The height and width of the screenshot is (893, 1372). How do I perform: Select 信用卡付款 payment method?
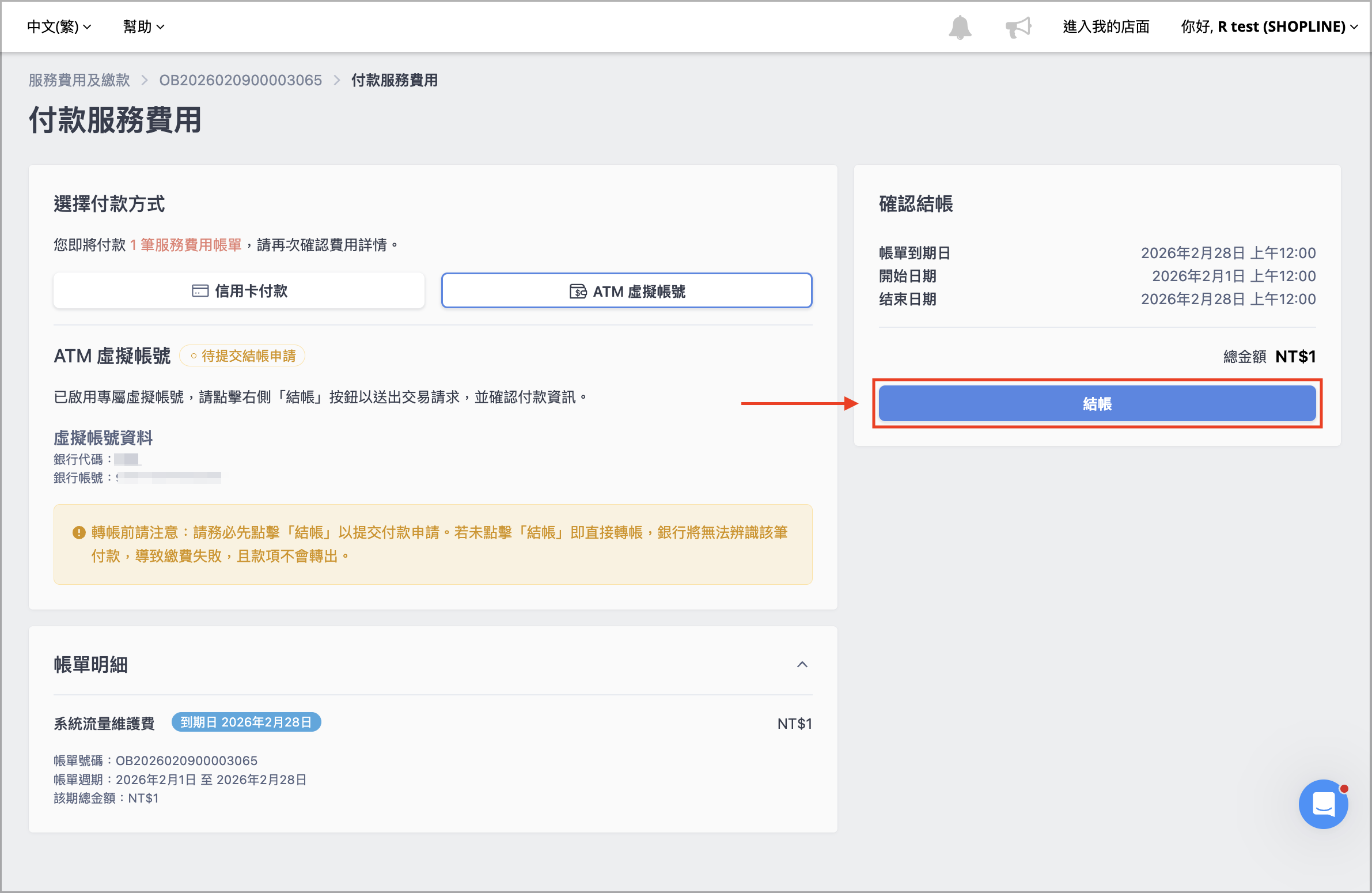click(239, 291)
